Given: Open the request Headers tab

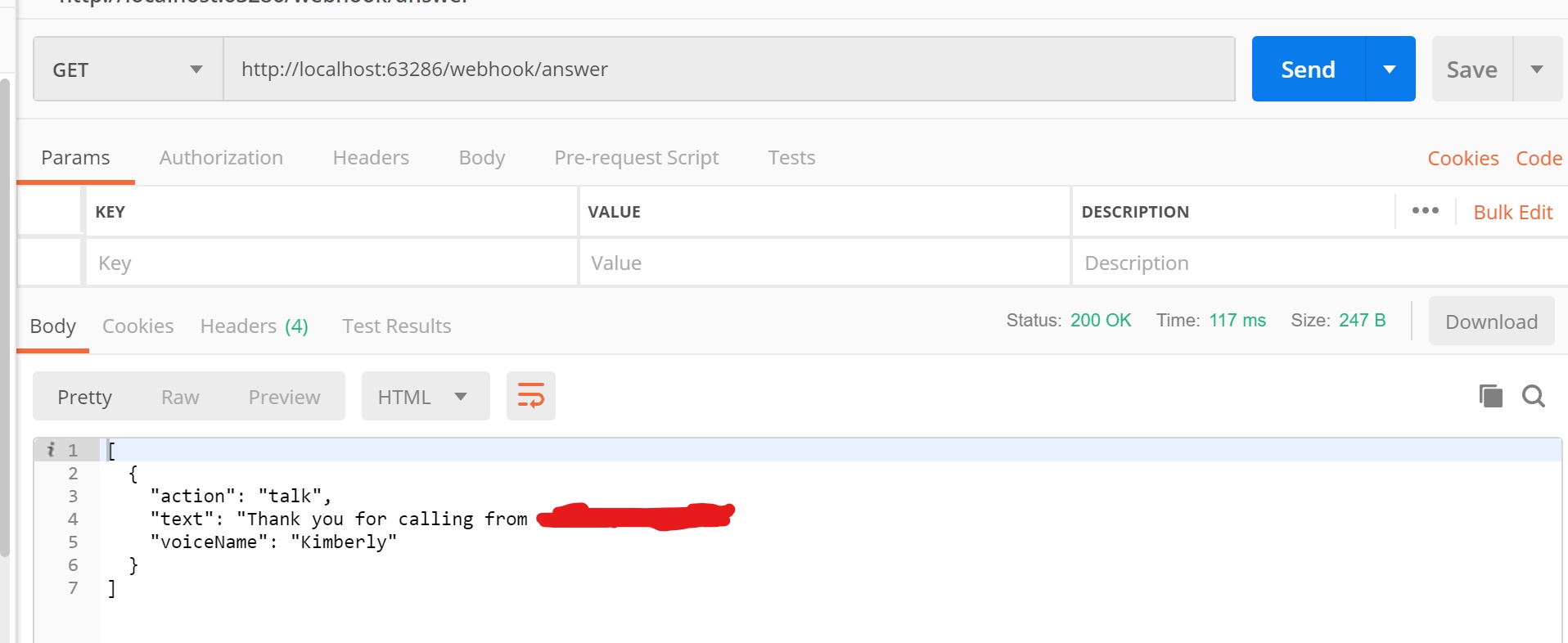Looking at the screenshot, I should 371,158.
